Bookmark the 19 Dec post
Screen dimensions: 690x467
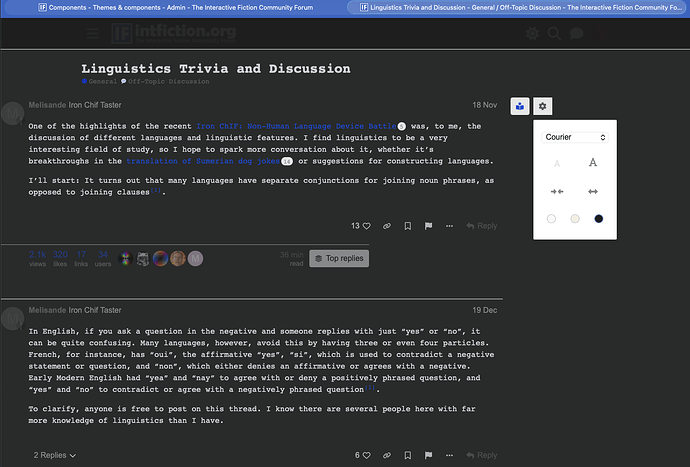[407, 455]
